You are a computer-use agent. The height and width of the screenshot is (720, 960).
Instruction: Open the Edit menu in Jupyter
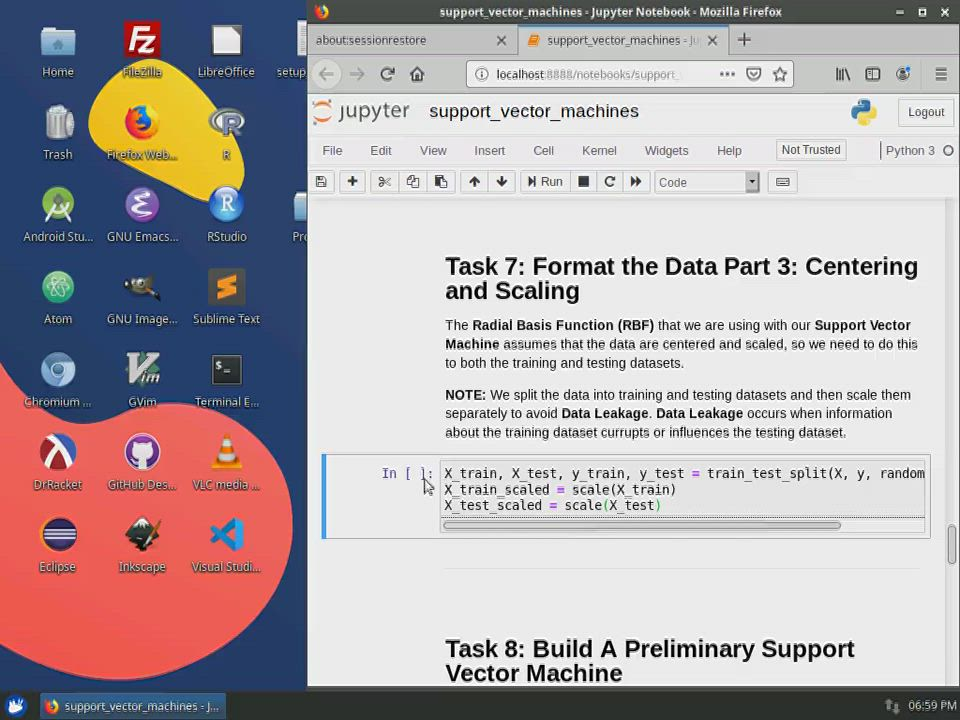tap(381, 151)
